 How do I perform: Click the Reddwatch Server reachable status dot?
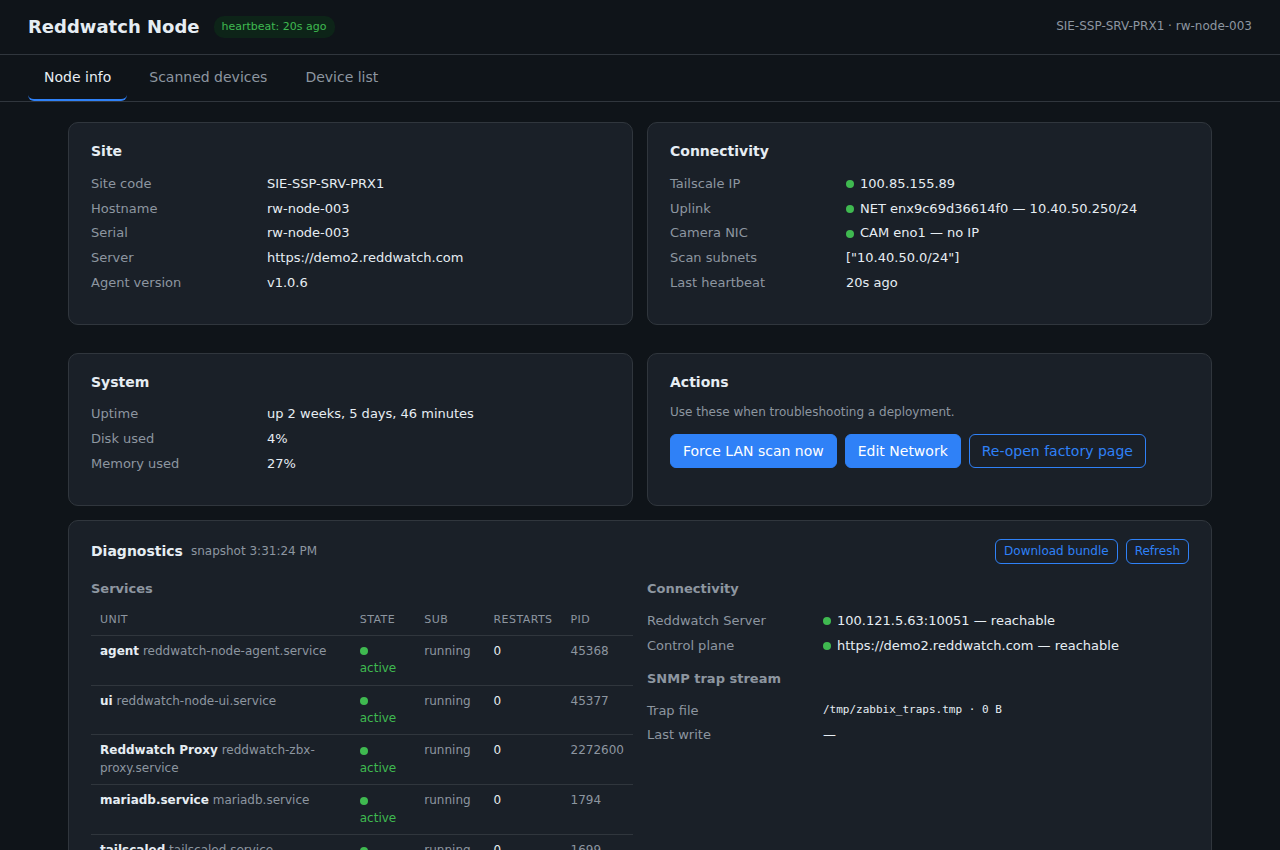pos(827,621)
